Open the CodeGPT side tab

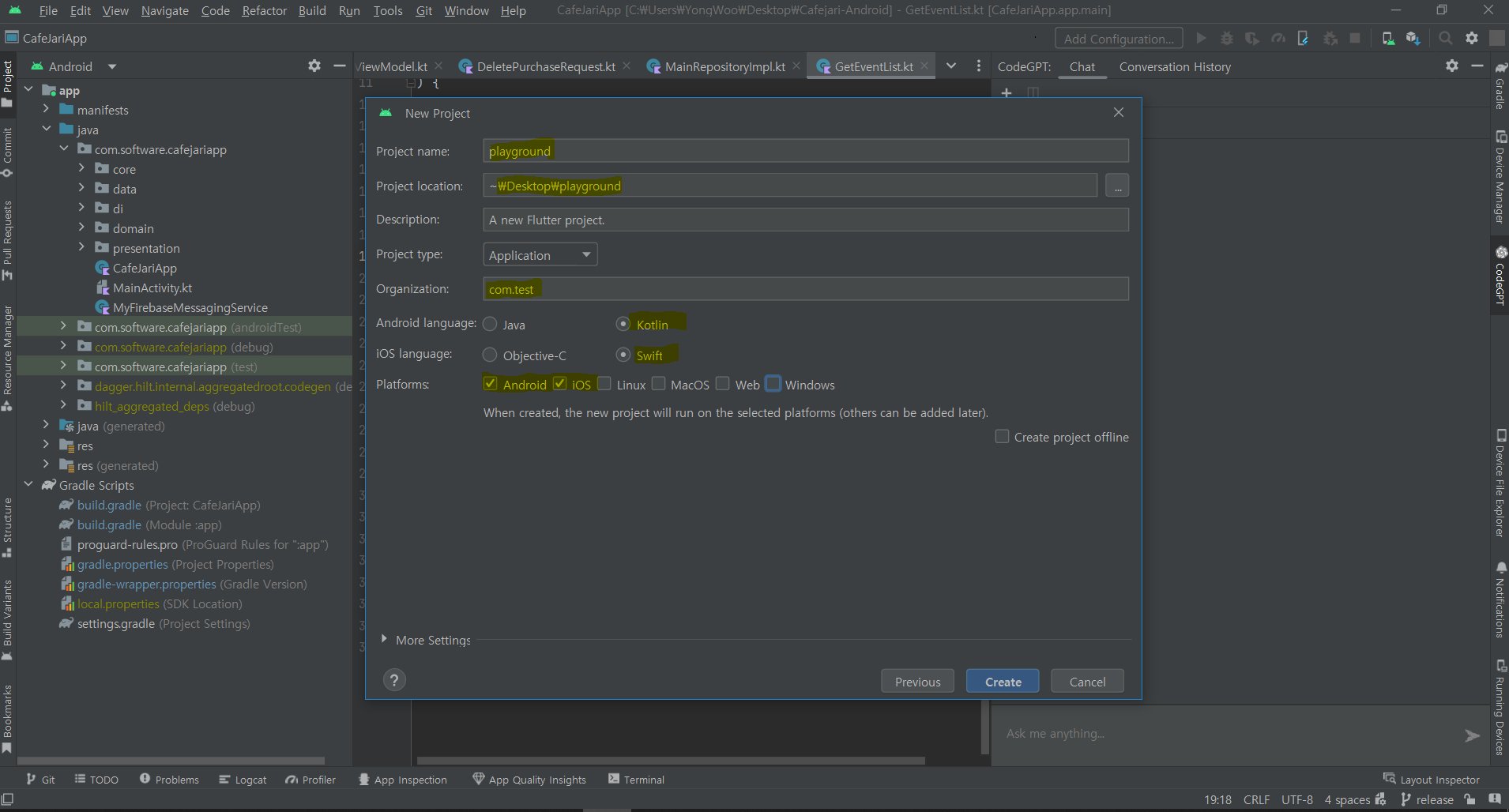point(1500,276)
